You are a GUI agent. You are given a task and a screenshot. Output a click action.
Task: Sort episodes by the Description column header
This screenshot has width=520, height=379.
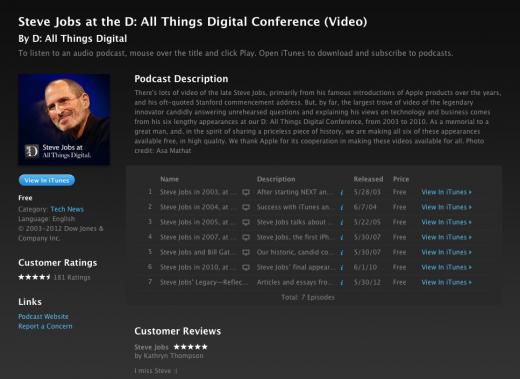tap(276, 179)
